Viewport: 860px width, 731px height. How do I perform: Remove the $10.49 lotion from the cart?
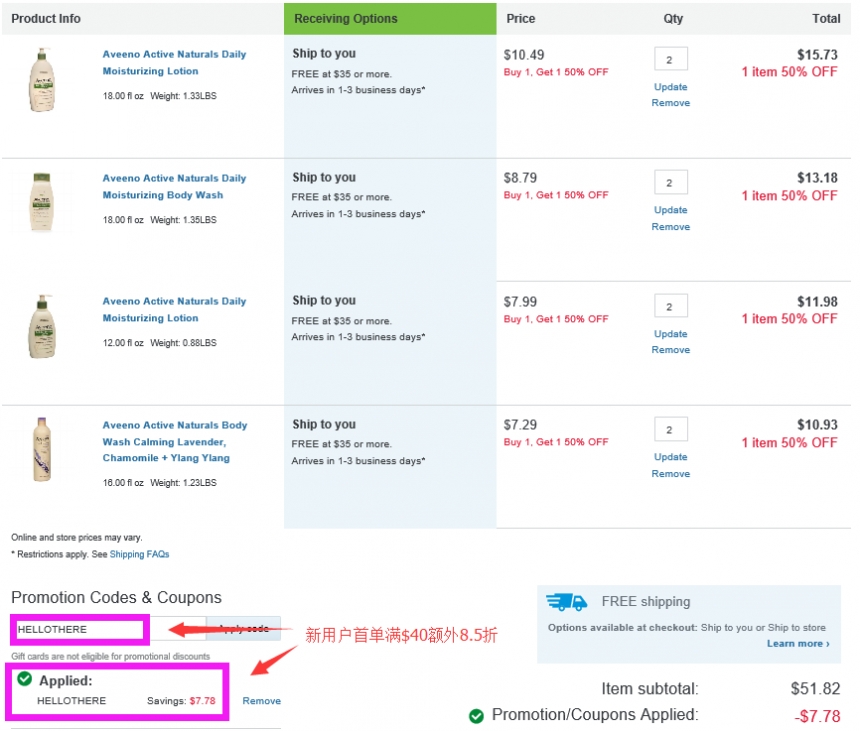[670, 103]
